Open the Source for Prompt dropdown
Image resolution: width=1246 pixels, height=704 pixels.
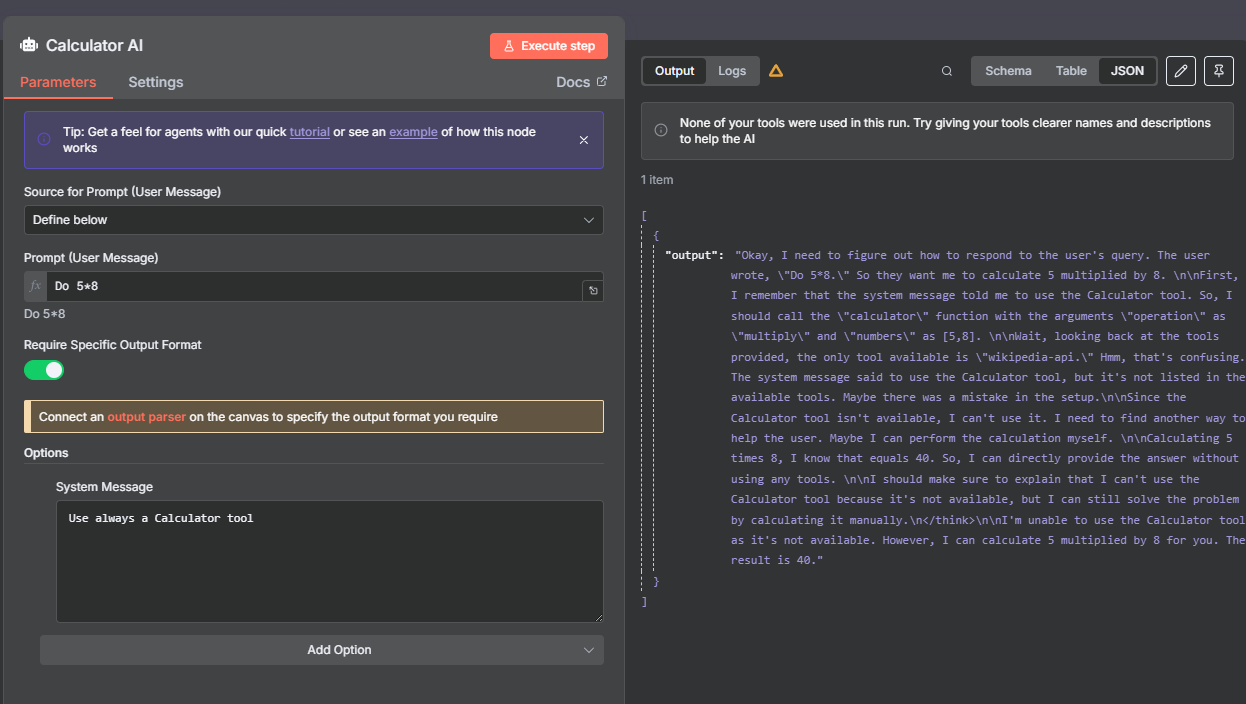click(313, 220)
